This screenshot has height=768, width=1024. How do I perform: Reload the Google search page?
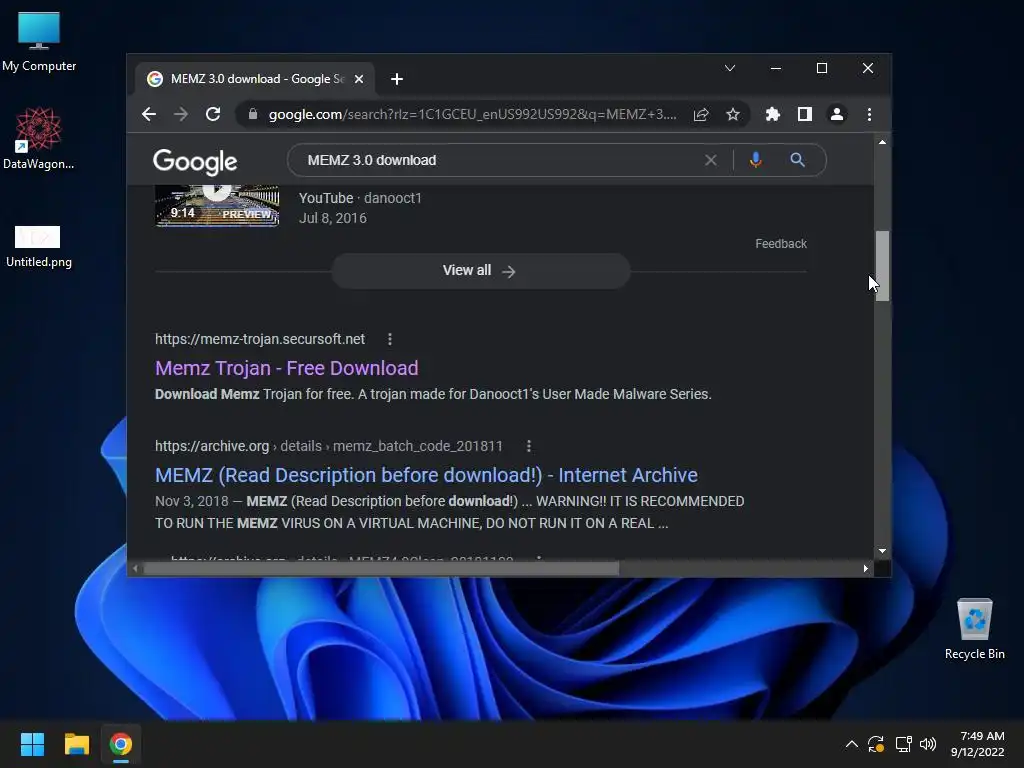tap(213, 114)
